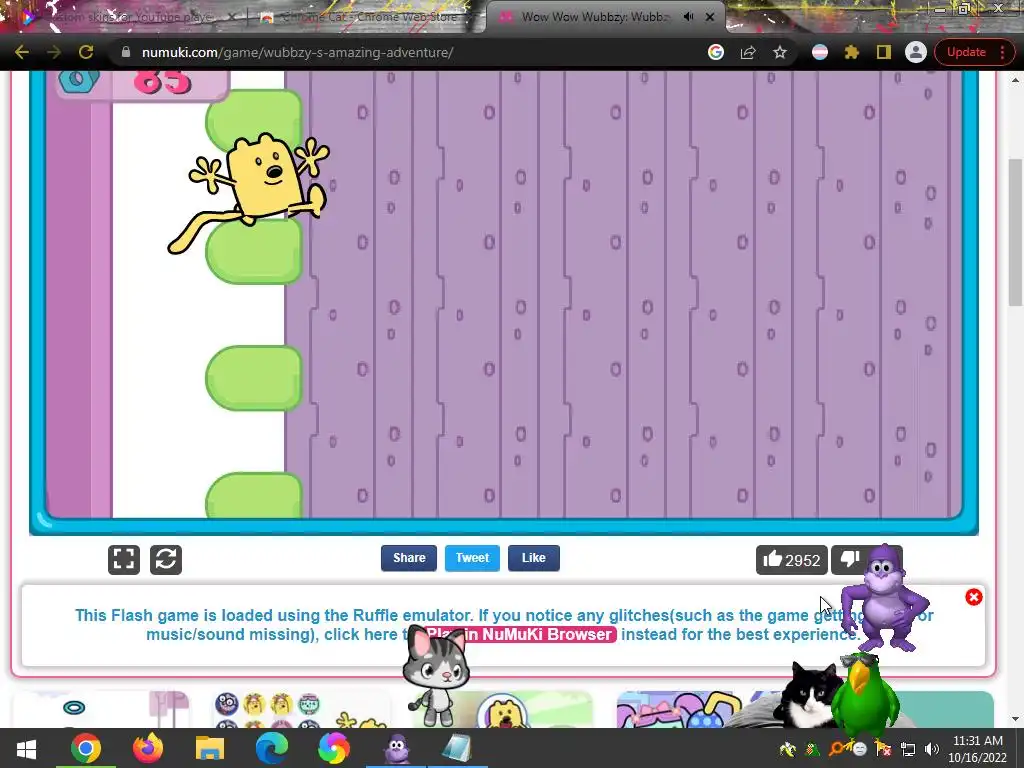The width and height of the screenshot is (1024, 768).
Task: Close the YouTube player skins tab
Action: point(231,16)
